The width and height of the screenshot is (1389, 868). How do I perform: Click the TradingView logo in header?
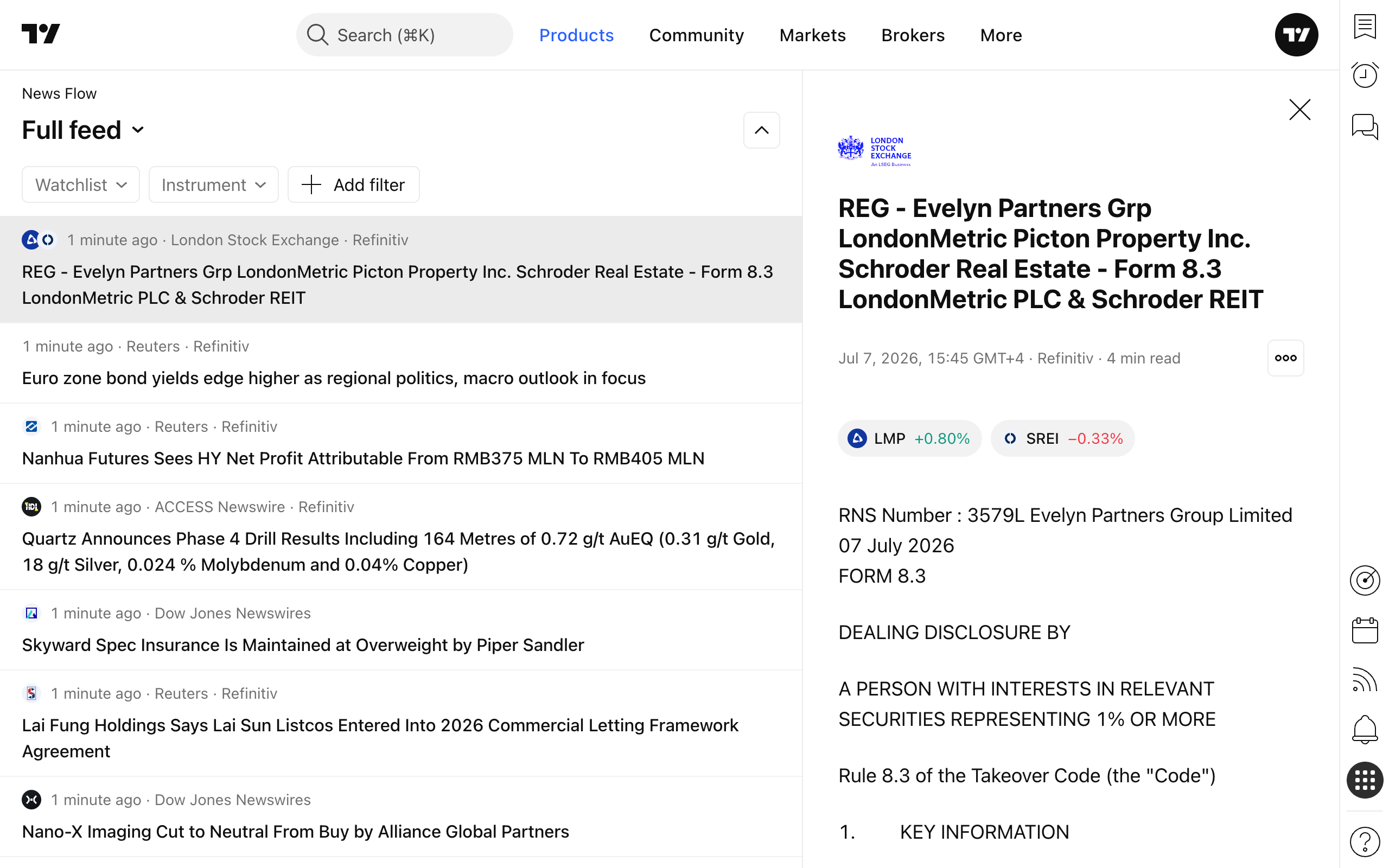pyautogui.click(x=41, y=34)
